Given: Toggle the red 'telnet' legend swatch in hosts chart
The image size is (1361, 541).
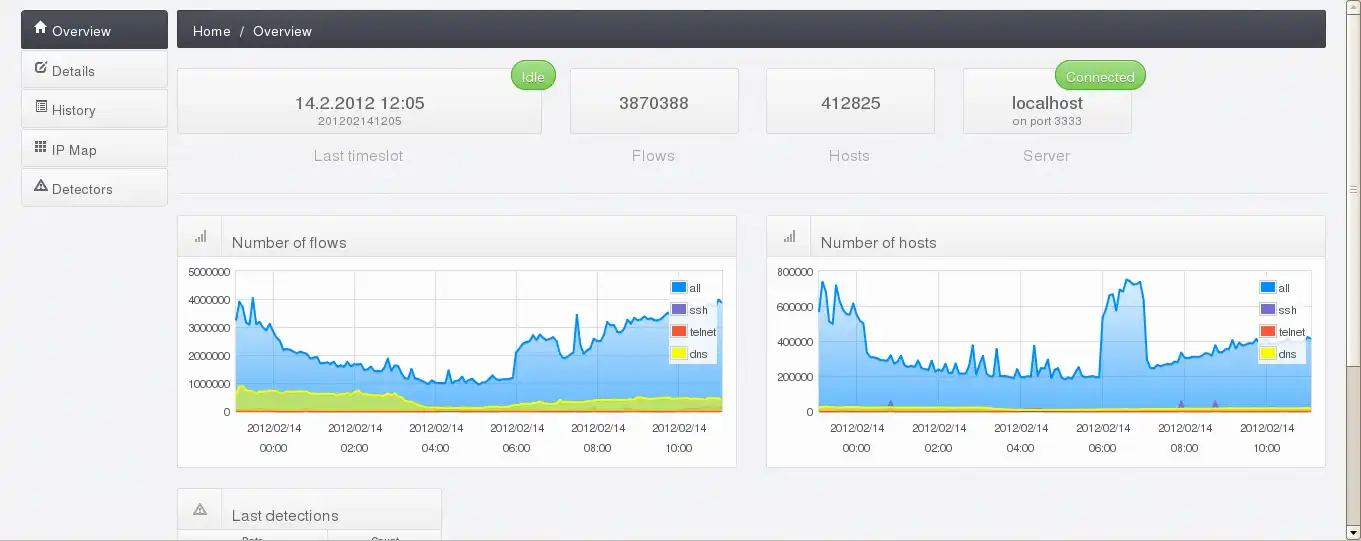Looking at the screenshot, I should click(1268, 332).
